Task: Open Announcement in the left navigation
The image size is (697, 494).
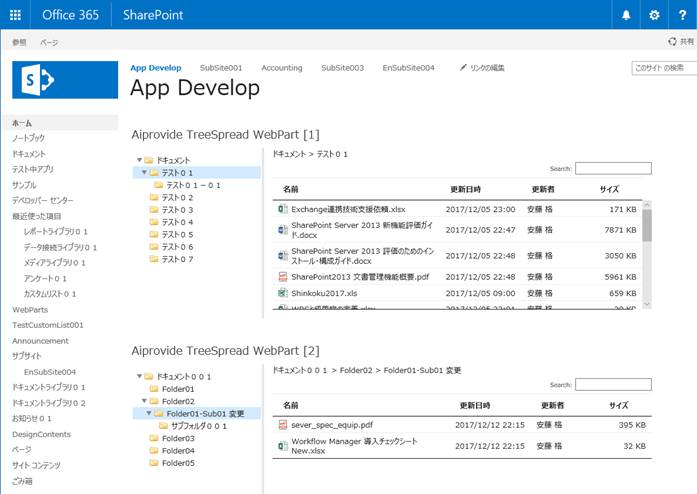Action: coord(40,341)
